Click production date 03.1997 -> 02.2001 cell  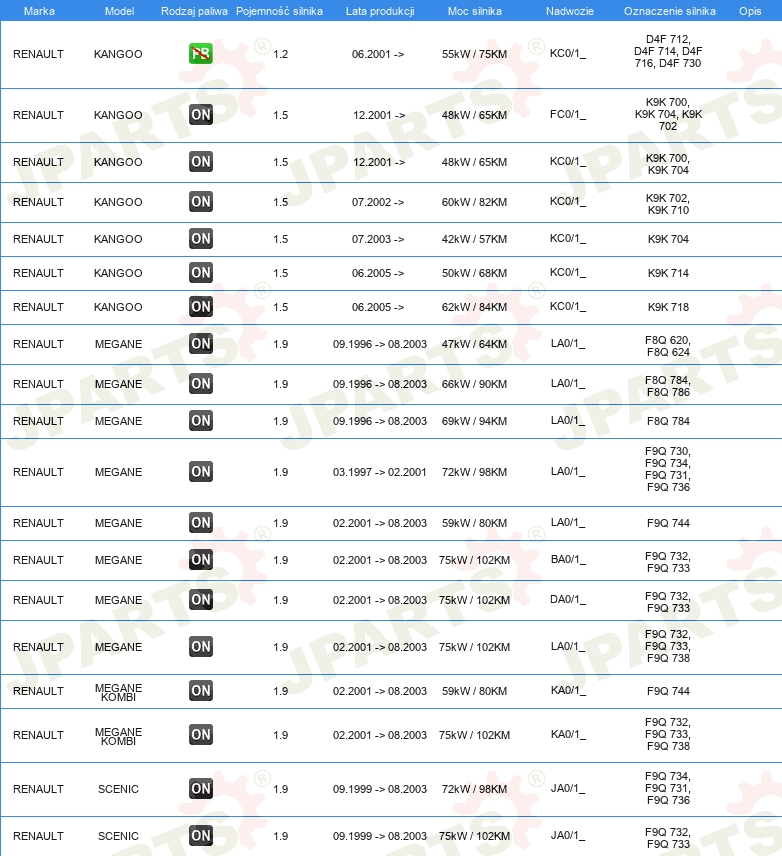click(x=380, y=472)
